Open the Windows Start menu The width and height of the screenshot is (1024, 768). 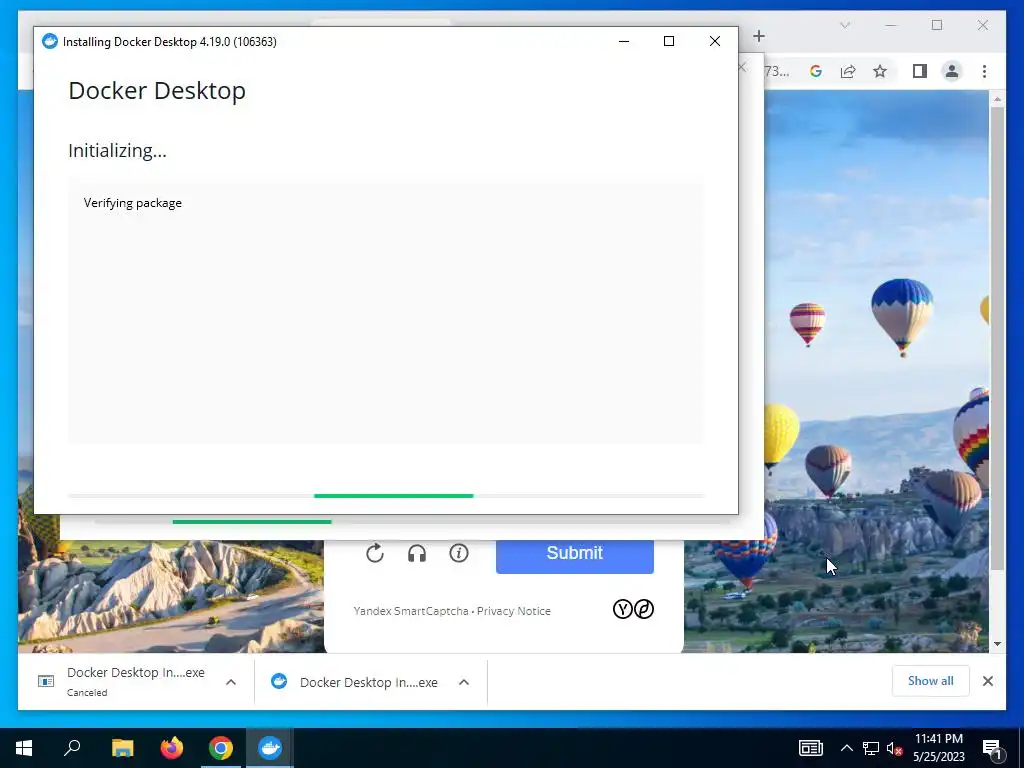pos(24,748)
